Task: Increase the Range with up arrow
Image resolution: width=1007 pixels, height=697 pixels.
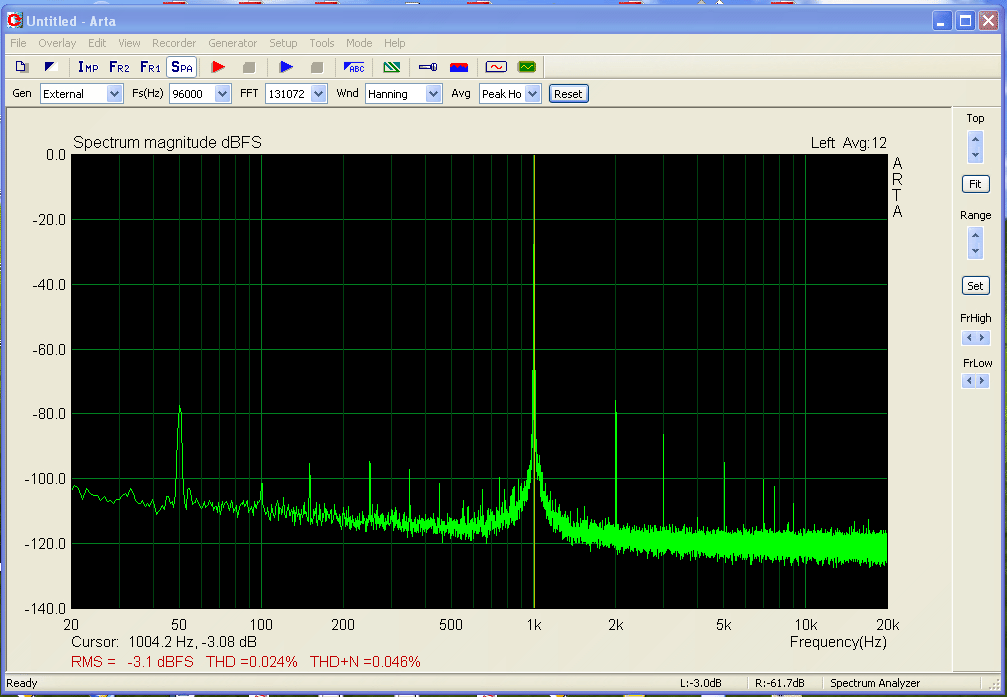Action: point(976,236)
